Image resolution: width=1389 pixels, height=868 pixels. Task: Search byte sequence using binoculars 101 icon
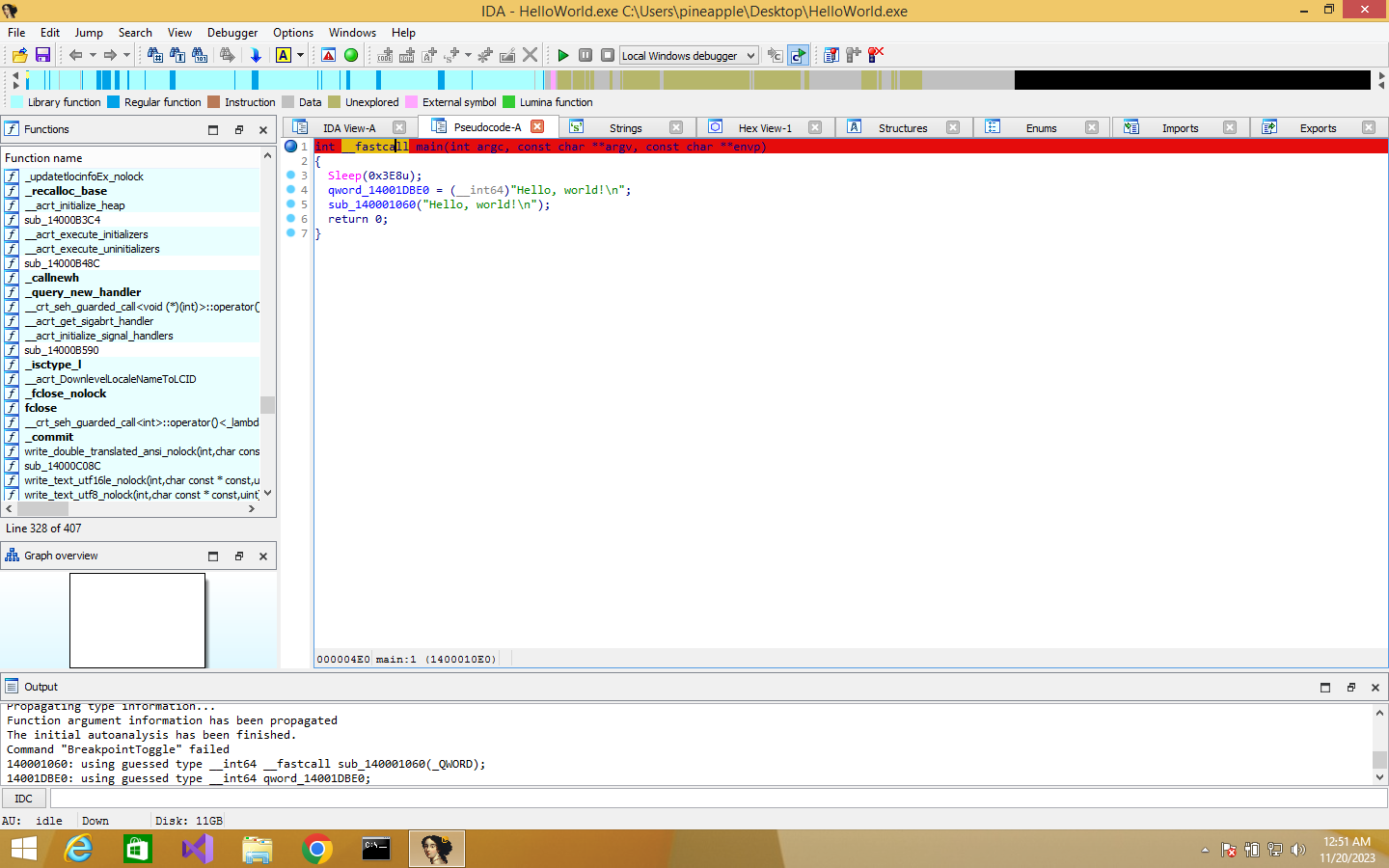[200, 55]
